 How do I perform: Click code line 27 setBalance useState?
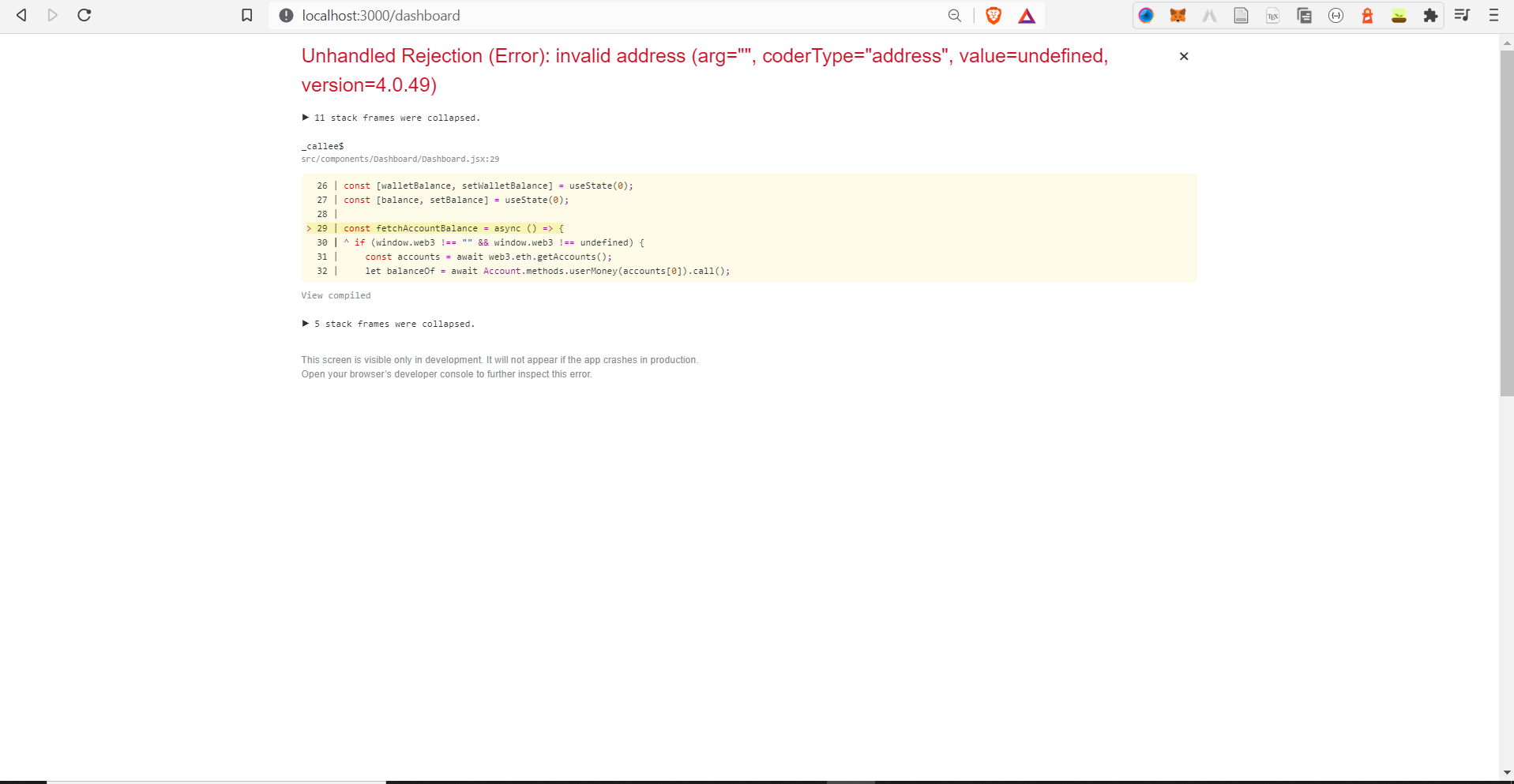[x=456, y=200]
